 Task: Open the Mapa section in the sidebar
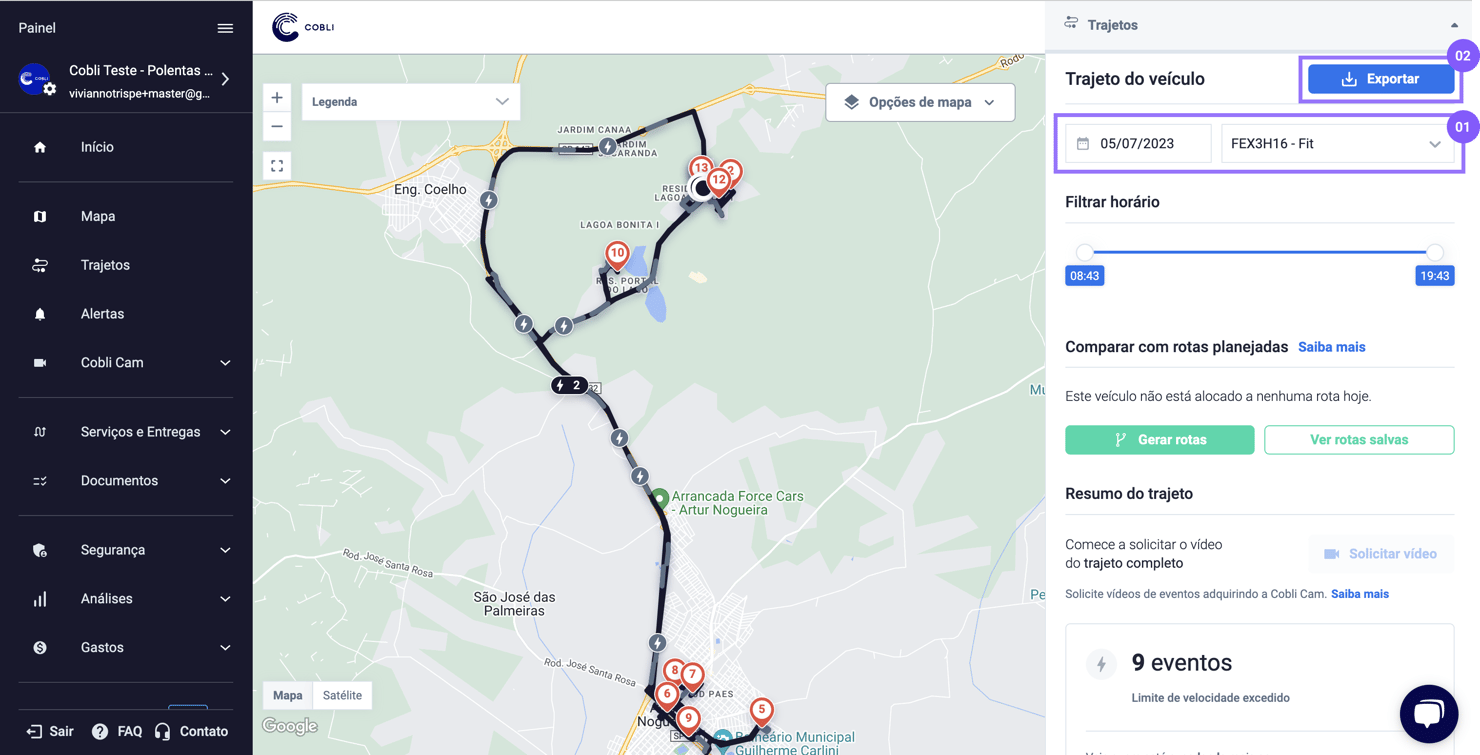(x=95, y=215)
